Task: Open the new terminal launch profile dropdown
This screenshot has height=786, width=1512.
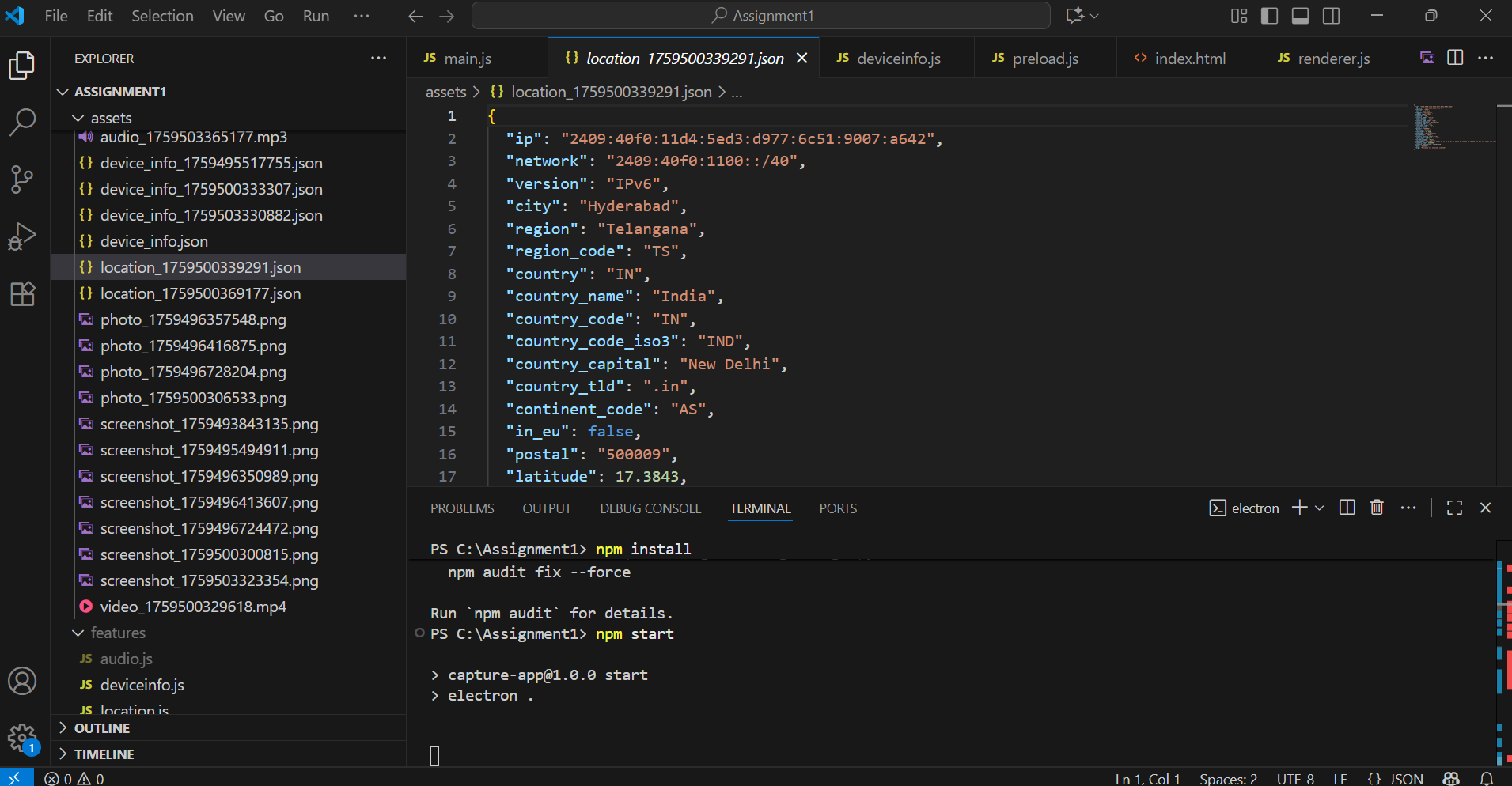Action: click(x=1319, y=508)
